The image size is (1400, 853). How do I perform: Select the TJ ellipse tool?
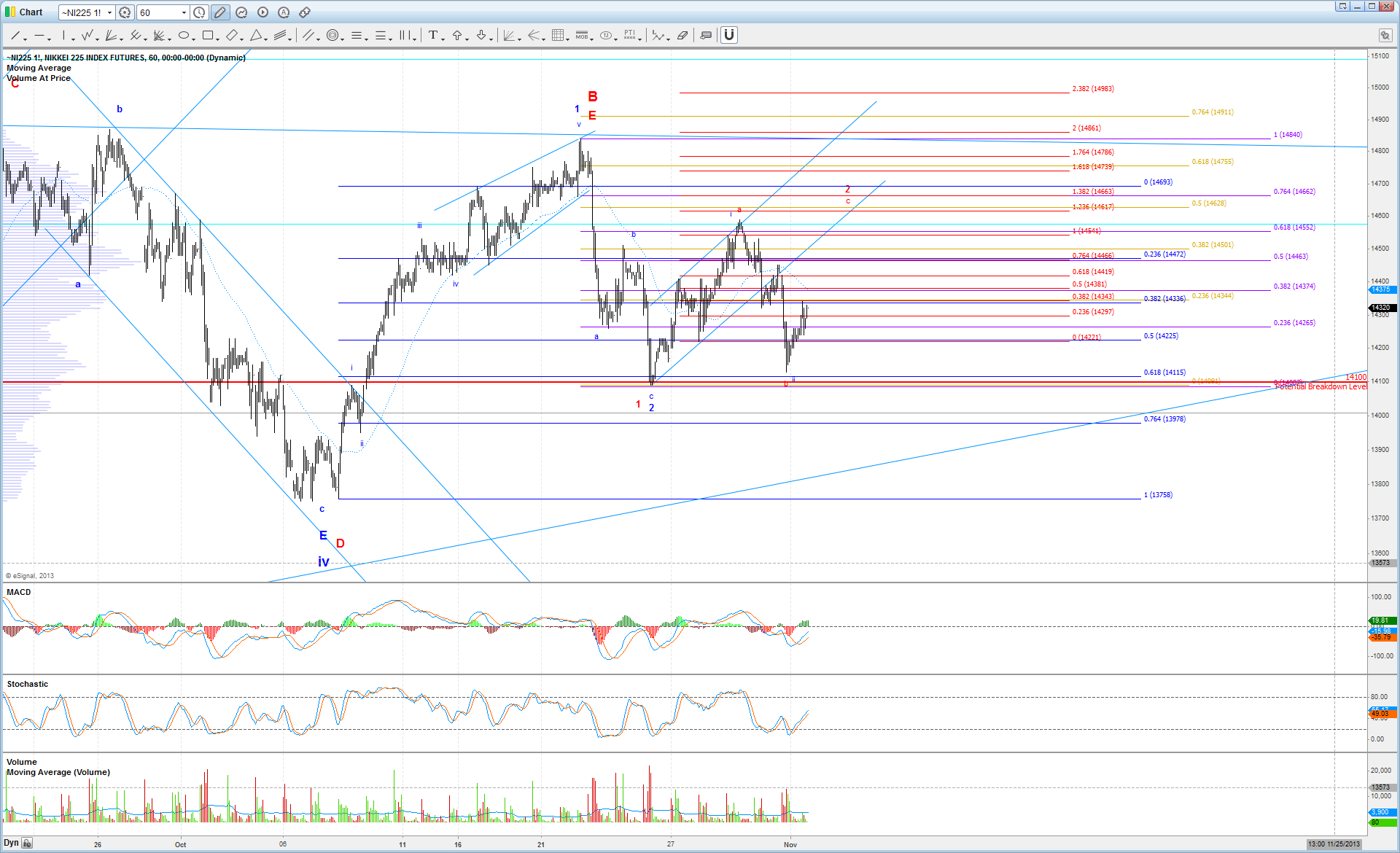[x=605, y=35]
